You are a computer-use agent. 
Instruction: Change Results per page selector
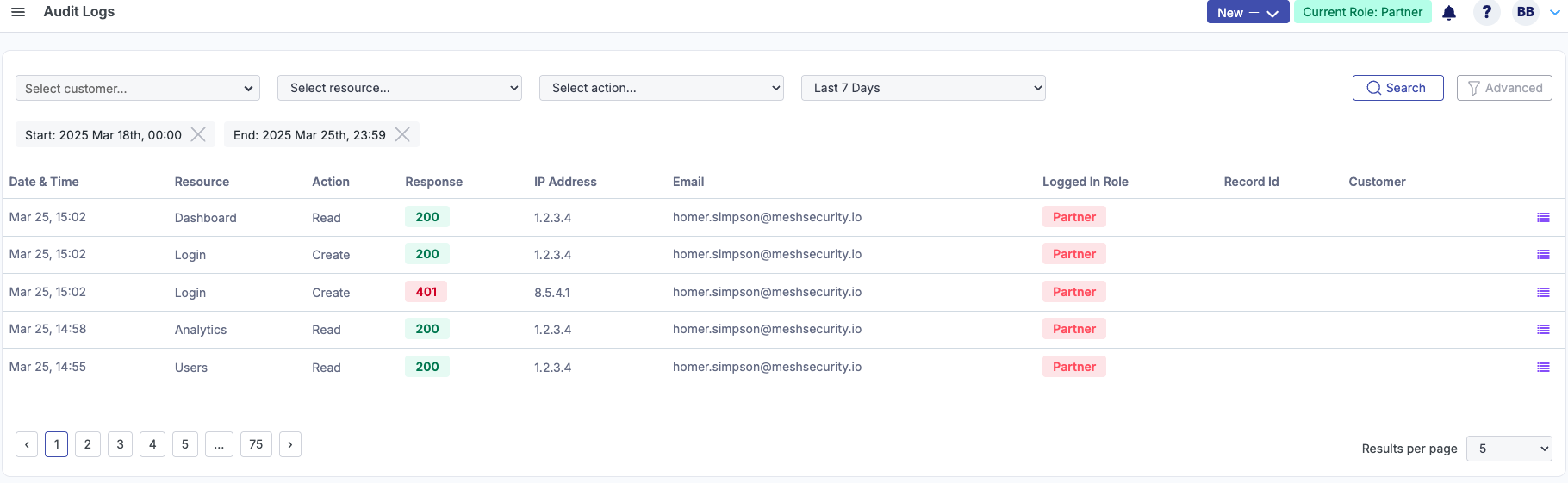pyautogui.click(x=1509, y=449)
